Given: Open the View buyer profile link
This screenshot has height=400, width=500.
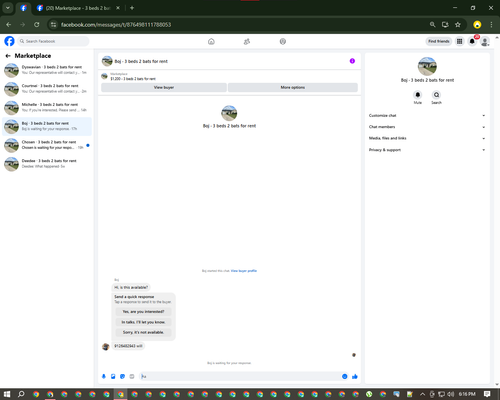Looking at the screenshot, I should coord(244,271).
